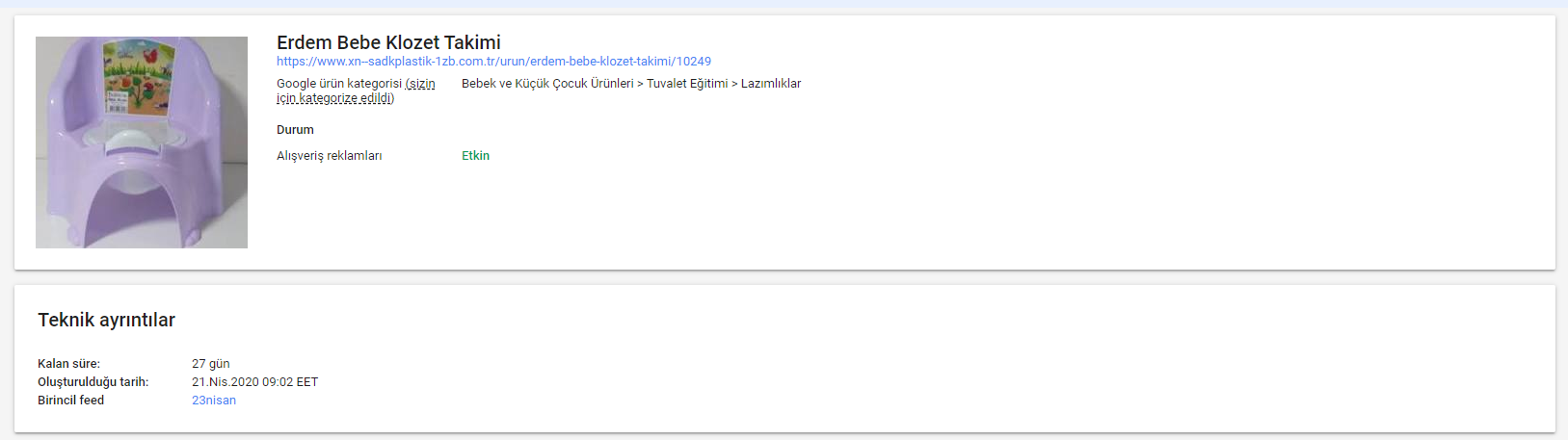Select the '27 gün' remaining time value

[210, 364]
